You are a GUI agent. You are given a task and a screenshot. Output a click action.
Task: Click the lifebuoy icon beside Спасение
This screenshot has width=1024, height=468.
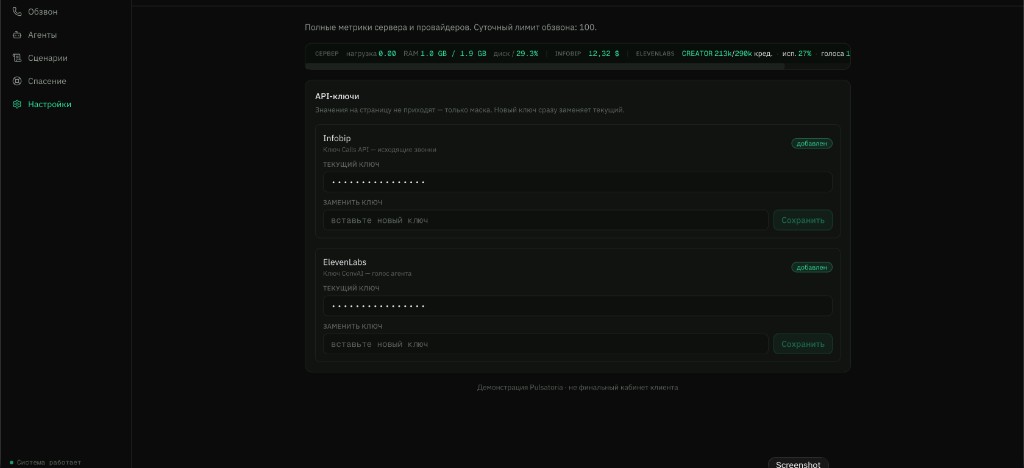[x=17, y=81]
